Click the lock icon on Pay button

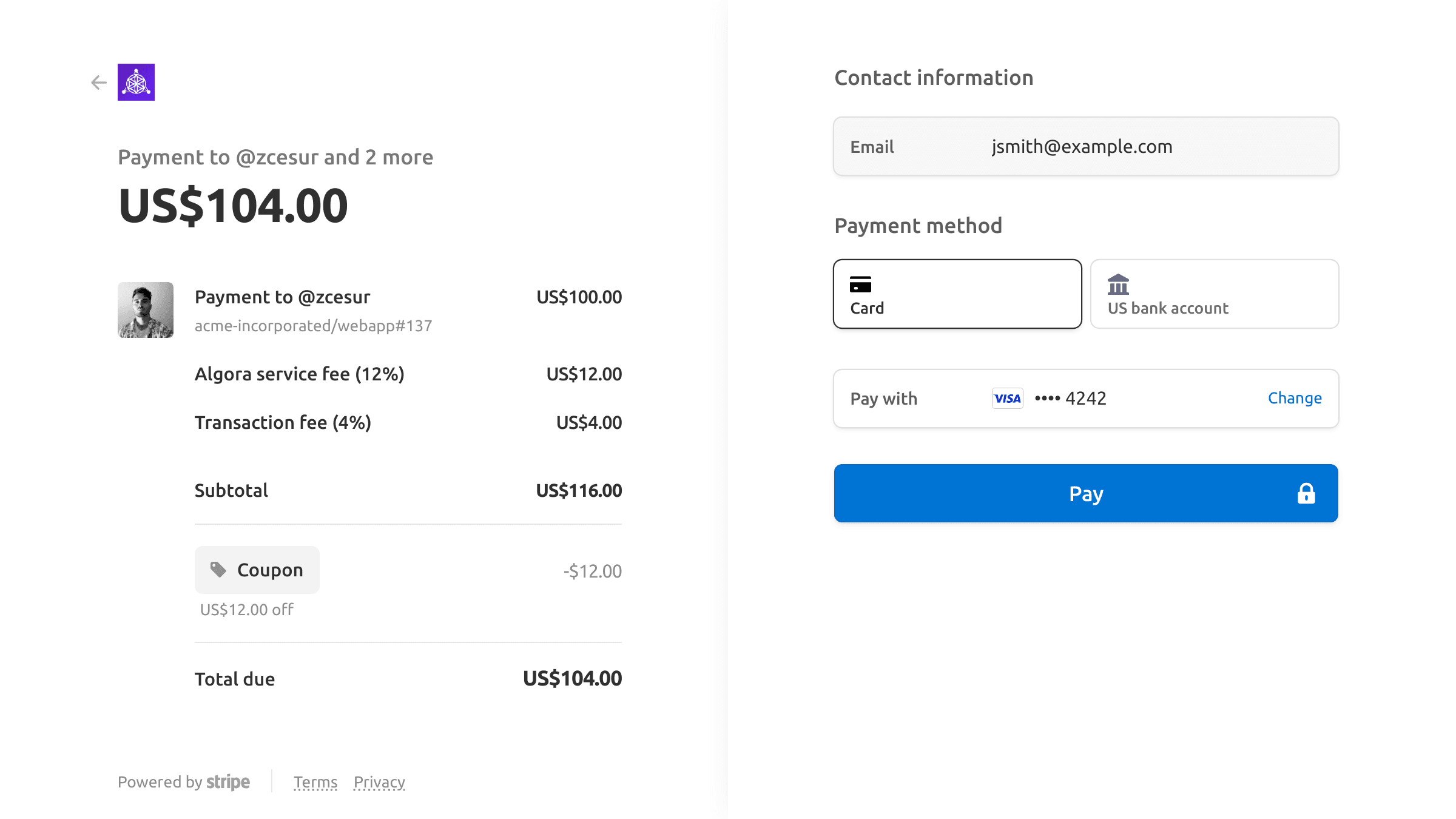point(1306,494)
